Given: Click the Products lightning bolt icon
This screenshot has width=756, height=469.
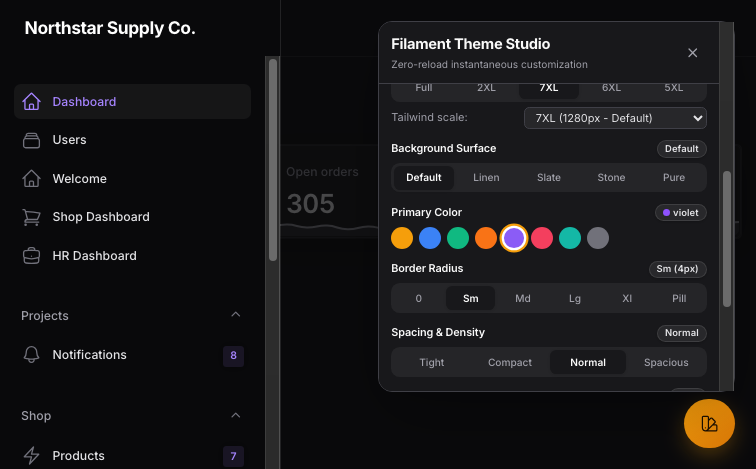Looking at the screenshot, I should 31,456.
